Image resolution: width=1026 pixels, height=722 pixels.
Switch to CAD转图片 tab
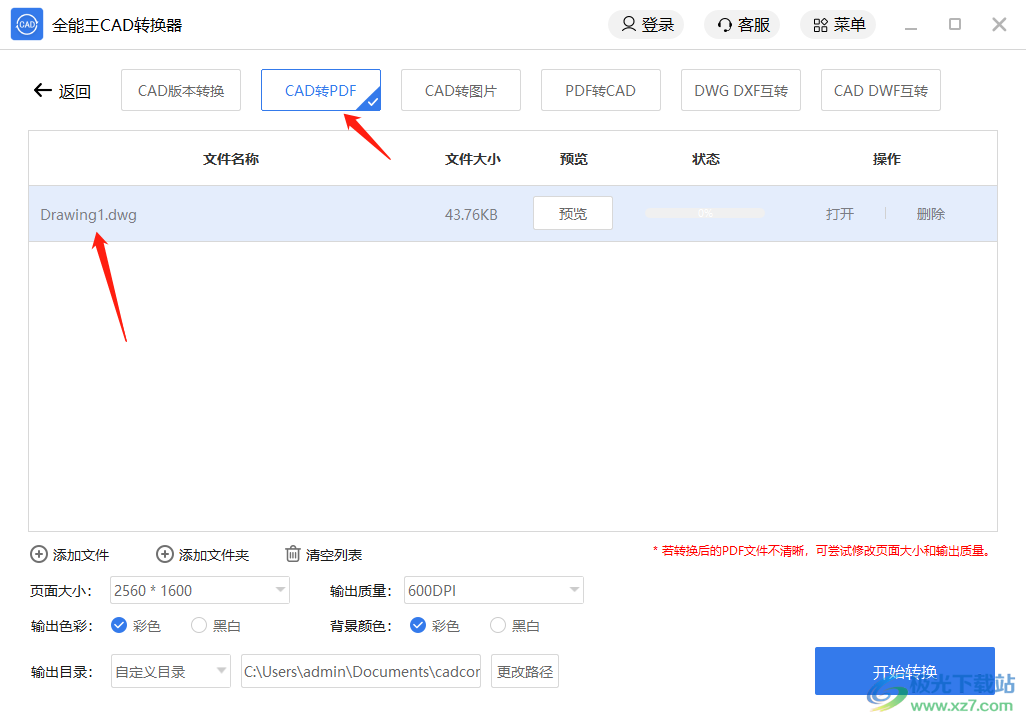click(461, 90)
